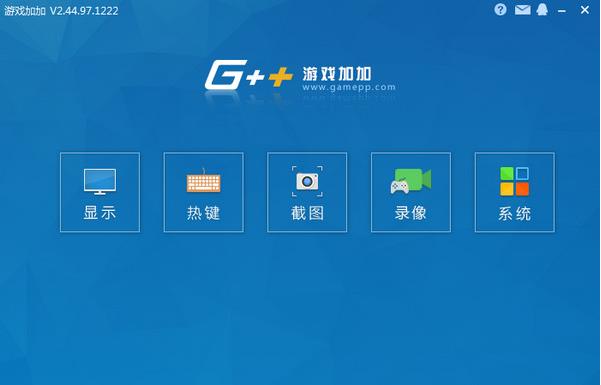
Task: Click the version text V2.44.97.1222
Action: 84,11
